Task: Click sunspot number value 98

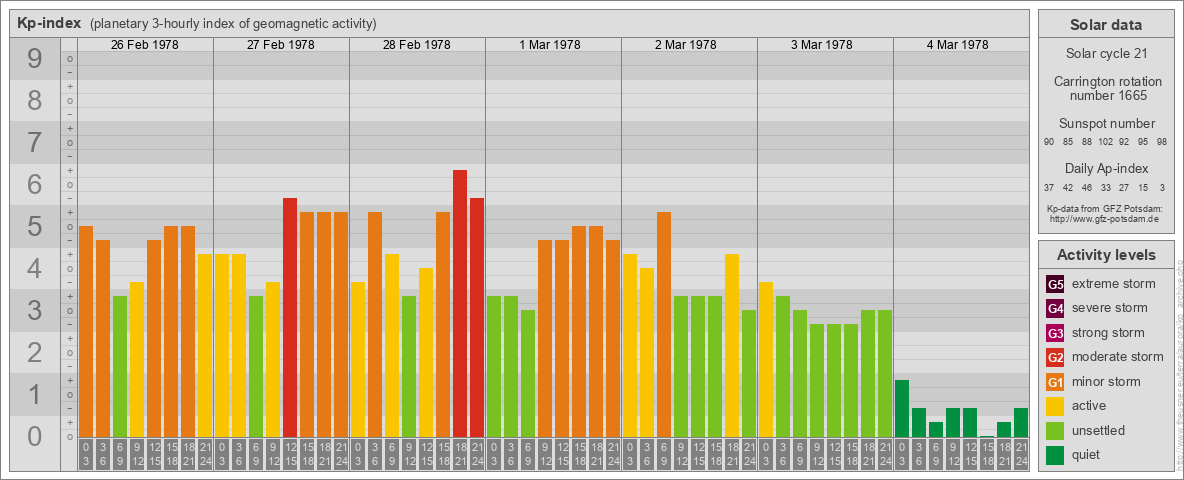Action: pos(1161,142)
